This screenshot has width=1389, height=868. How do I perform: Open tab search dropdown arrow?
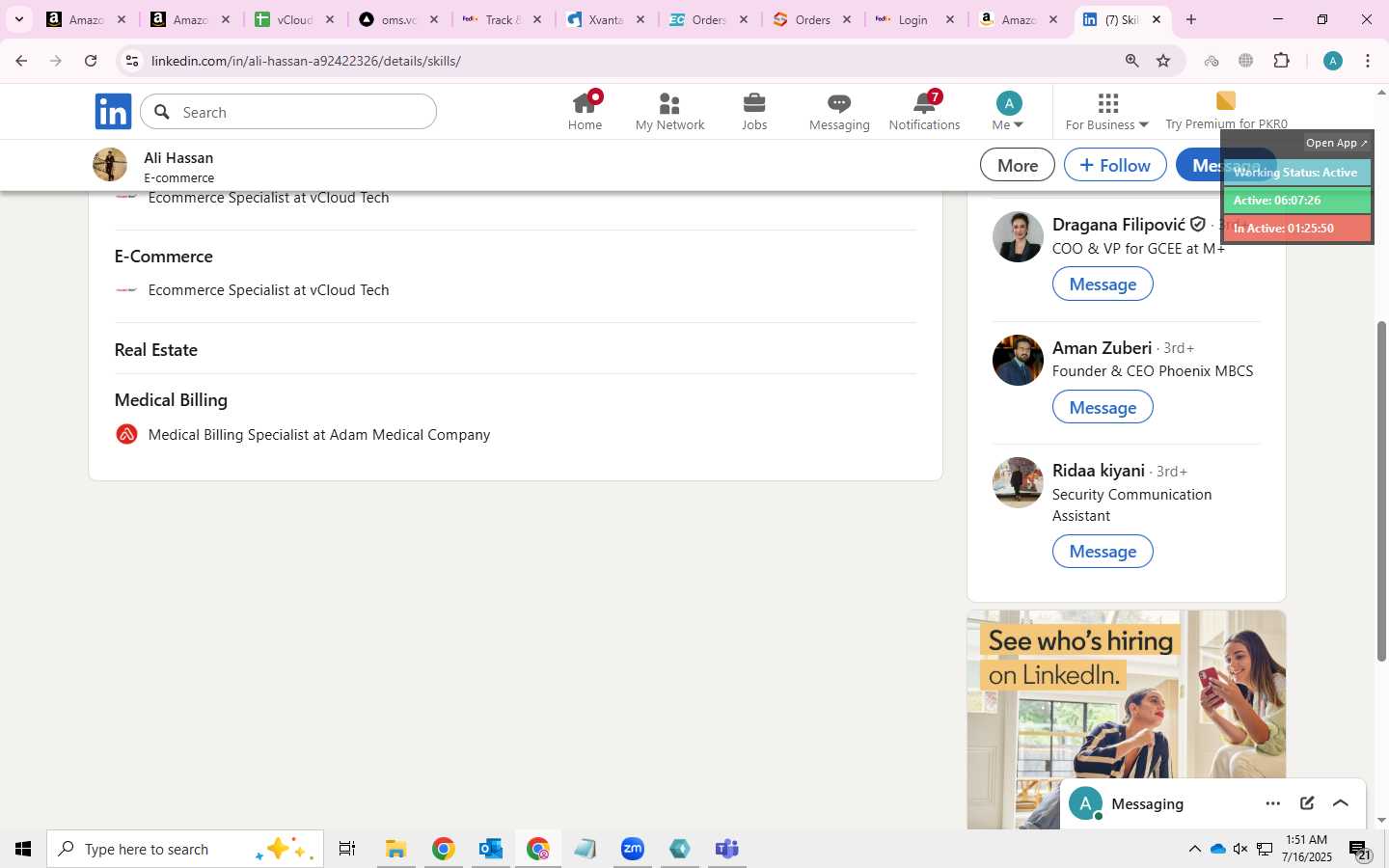pos(18,19)
